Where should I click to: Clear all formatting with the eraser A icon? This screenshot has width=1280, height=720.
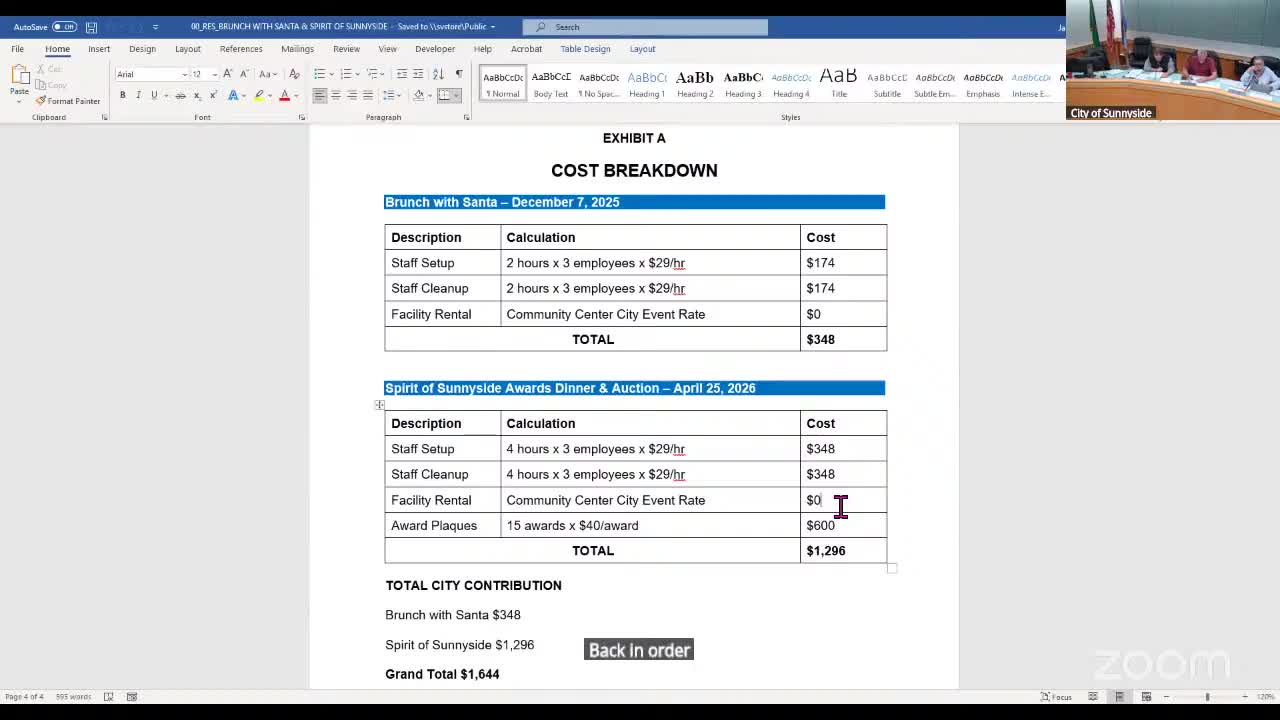(x=293, y=74)
